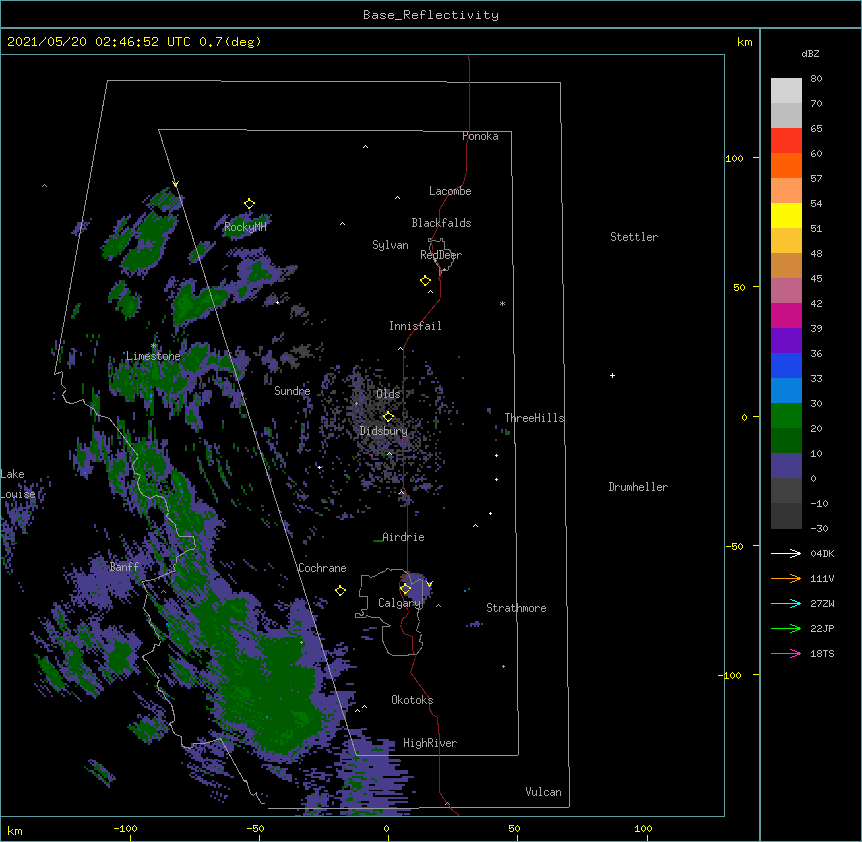Click the Sylvan label on the map

tap(390, 245)
